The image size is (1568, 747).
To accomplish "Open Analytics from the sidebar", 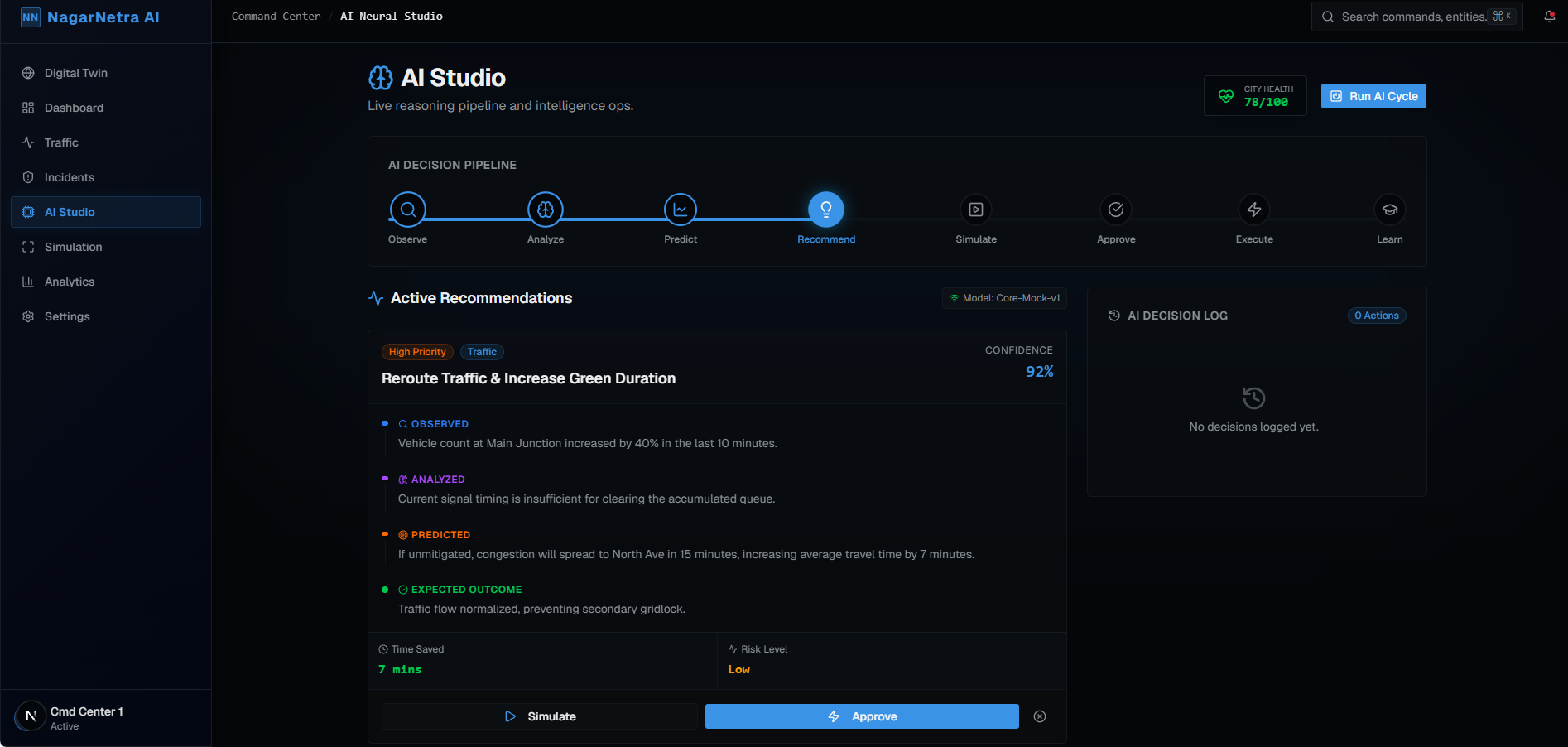I will click(x=106, y=282).
